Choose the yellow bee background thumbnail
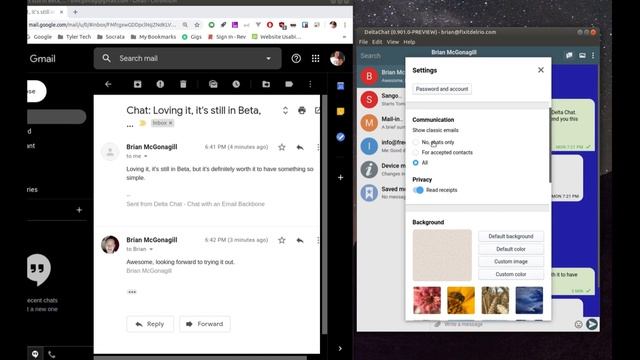The image size is (640, 360). pos(461,300)
